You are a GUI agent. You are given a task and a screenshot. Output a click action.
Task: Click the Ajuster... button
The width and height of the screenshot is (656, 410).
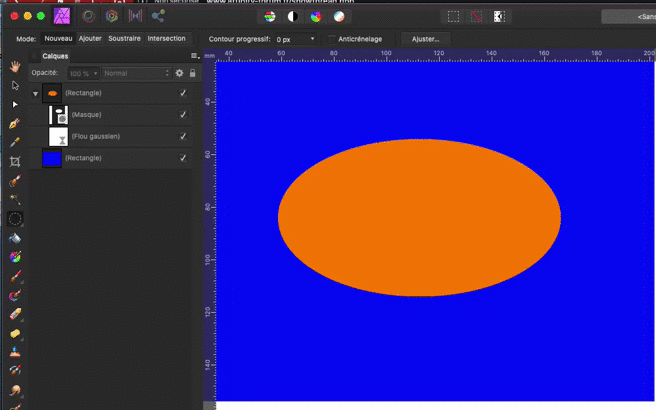[x=426, y=38]
